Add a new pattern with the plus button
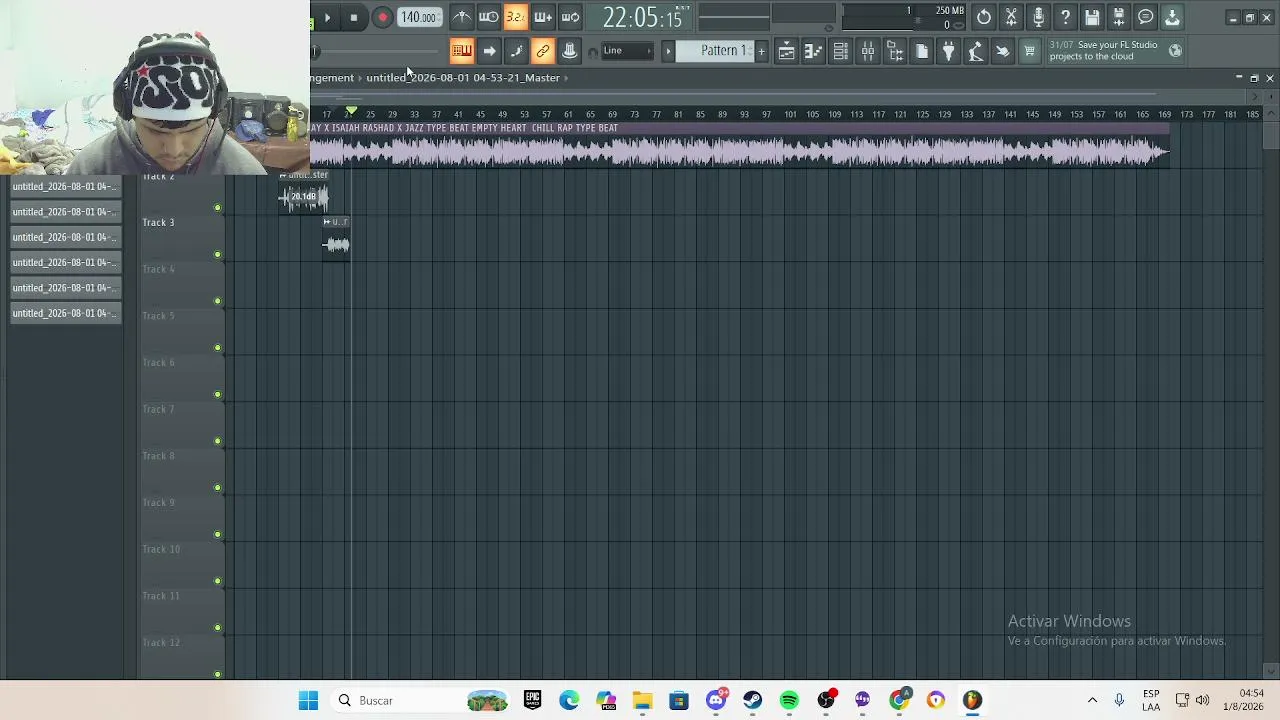The width and height of the screenshot is (1280, 720). (761, 51)
